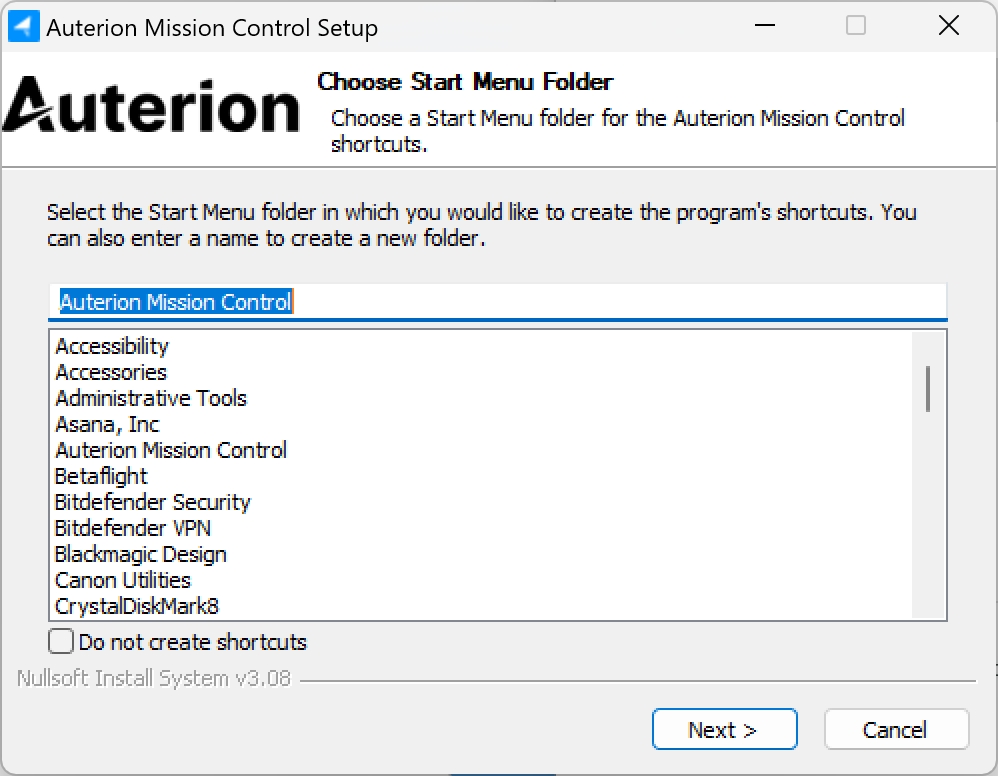The height and width of the screenshot is (776, 998).
Task: Select Asana, Inc folder
Action: pyautogui.click(x=107, y=425)
